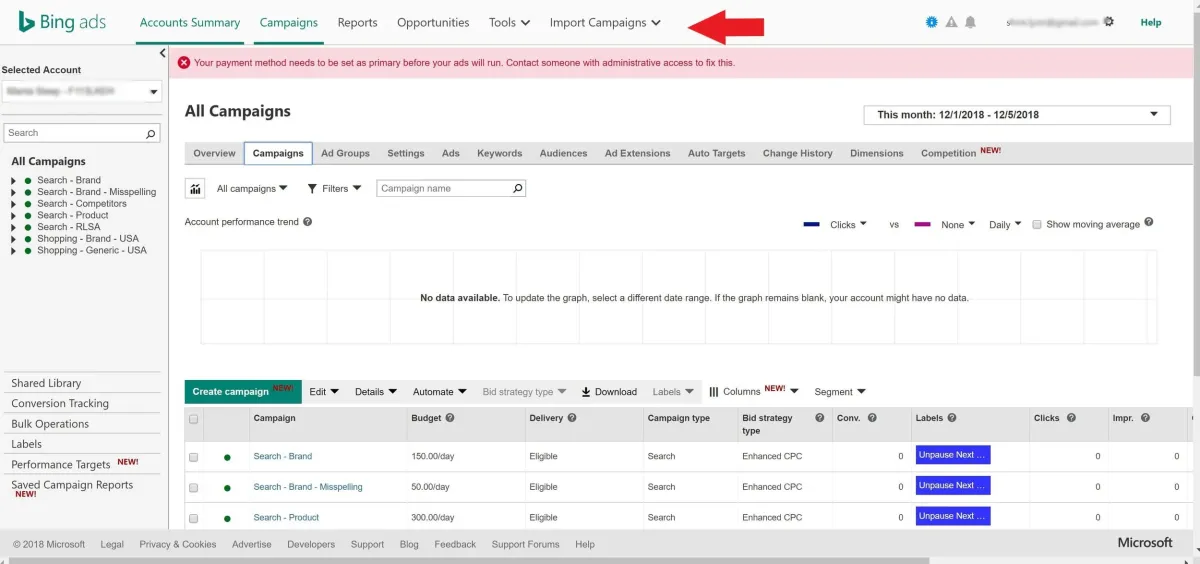Collapse the left sidebar with the chevron
Screen dimensions: 1200x564
pos(163,54)
